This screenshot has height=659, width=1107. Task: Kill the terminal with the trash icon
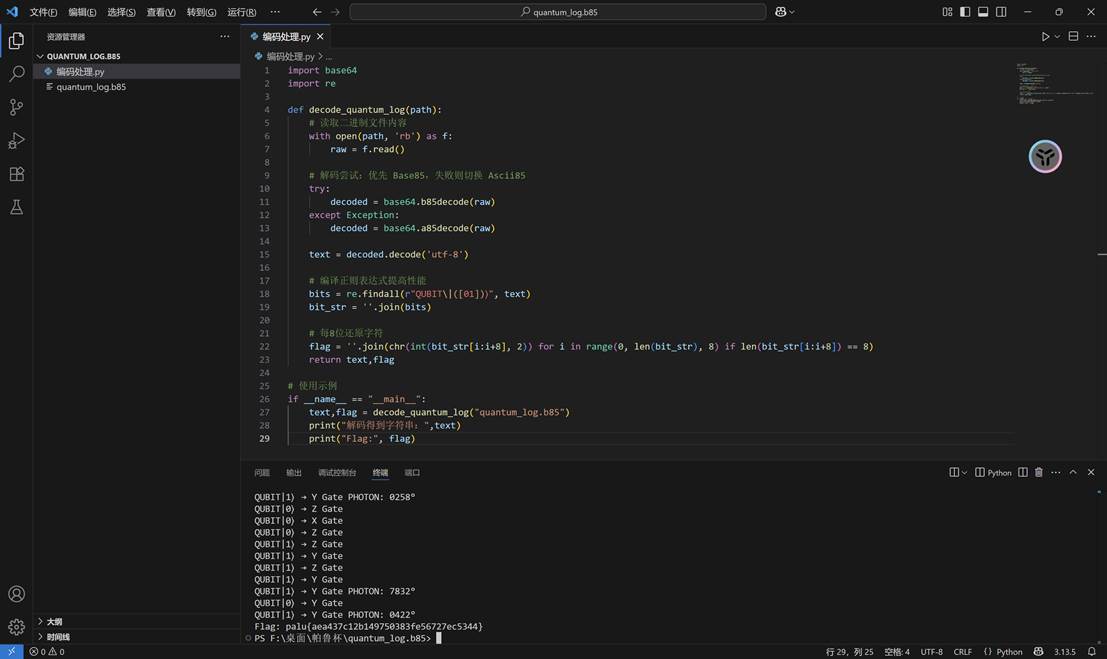pyautogui.click(x=1038, y=472)
